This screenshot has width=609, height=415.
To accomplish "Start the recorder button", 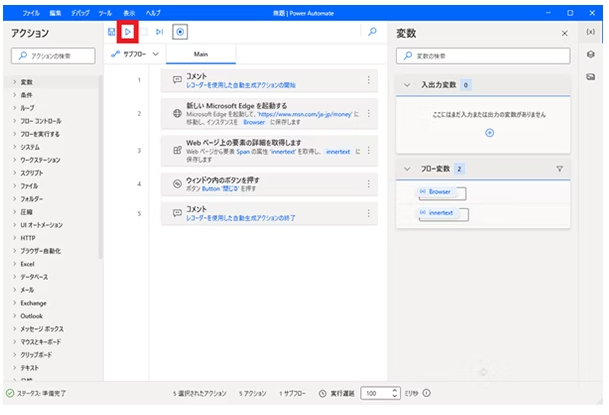I will click(x=180, y=32).
